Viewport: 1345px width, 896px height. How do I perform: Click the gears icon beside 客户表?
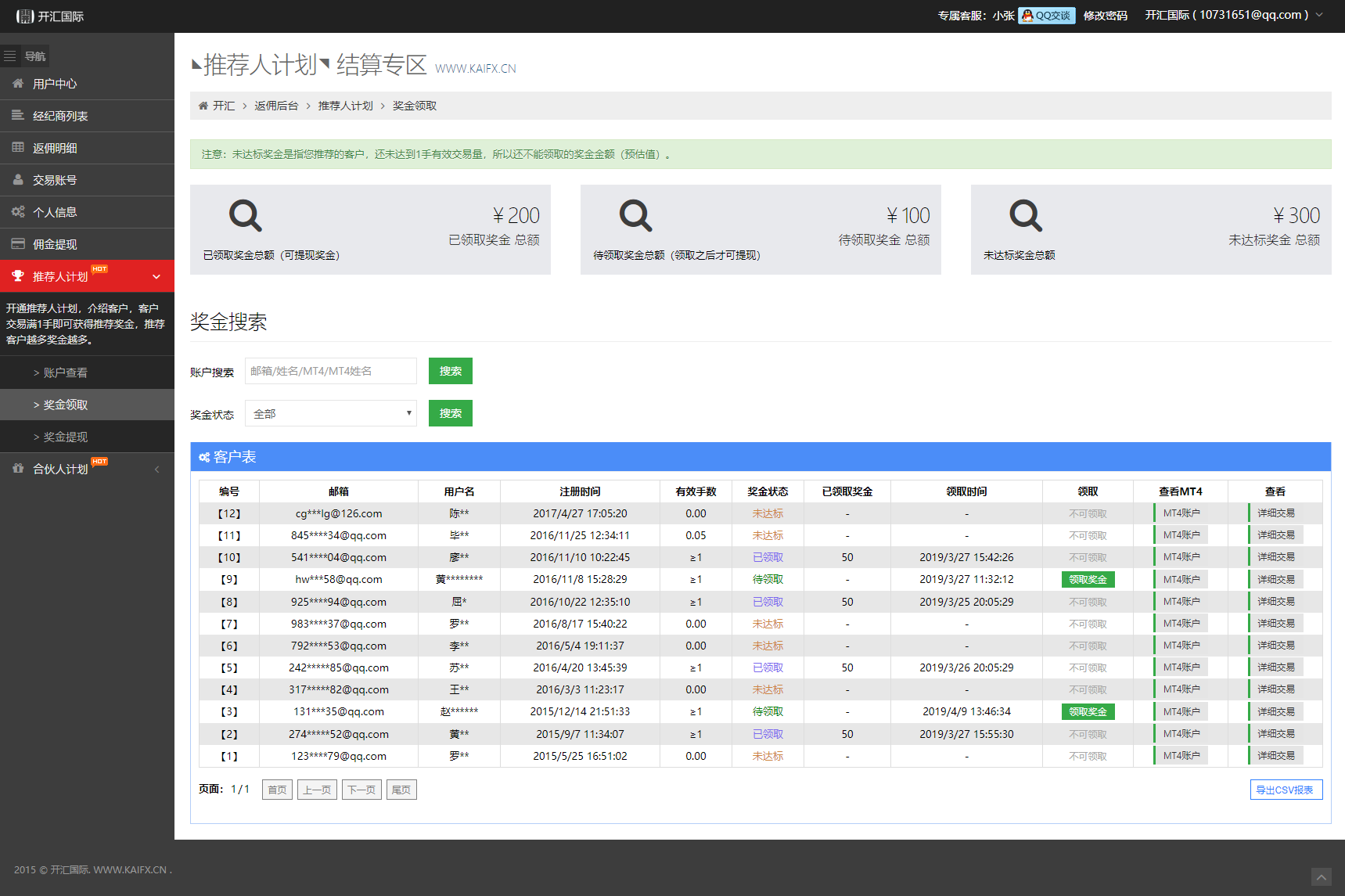coord(204,457)
